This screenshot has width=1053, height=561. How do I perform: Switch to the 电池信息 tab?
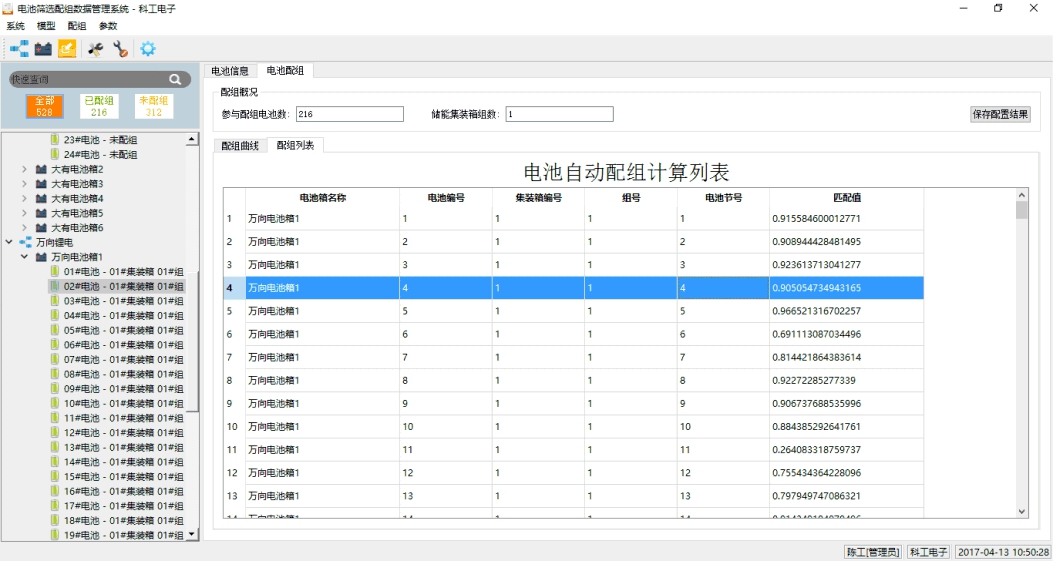pyautogui.click(x=230, y=71)
